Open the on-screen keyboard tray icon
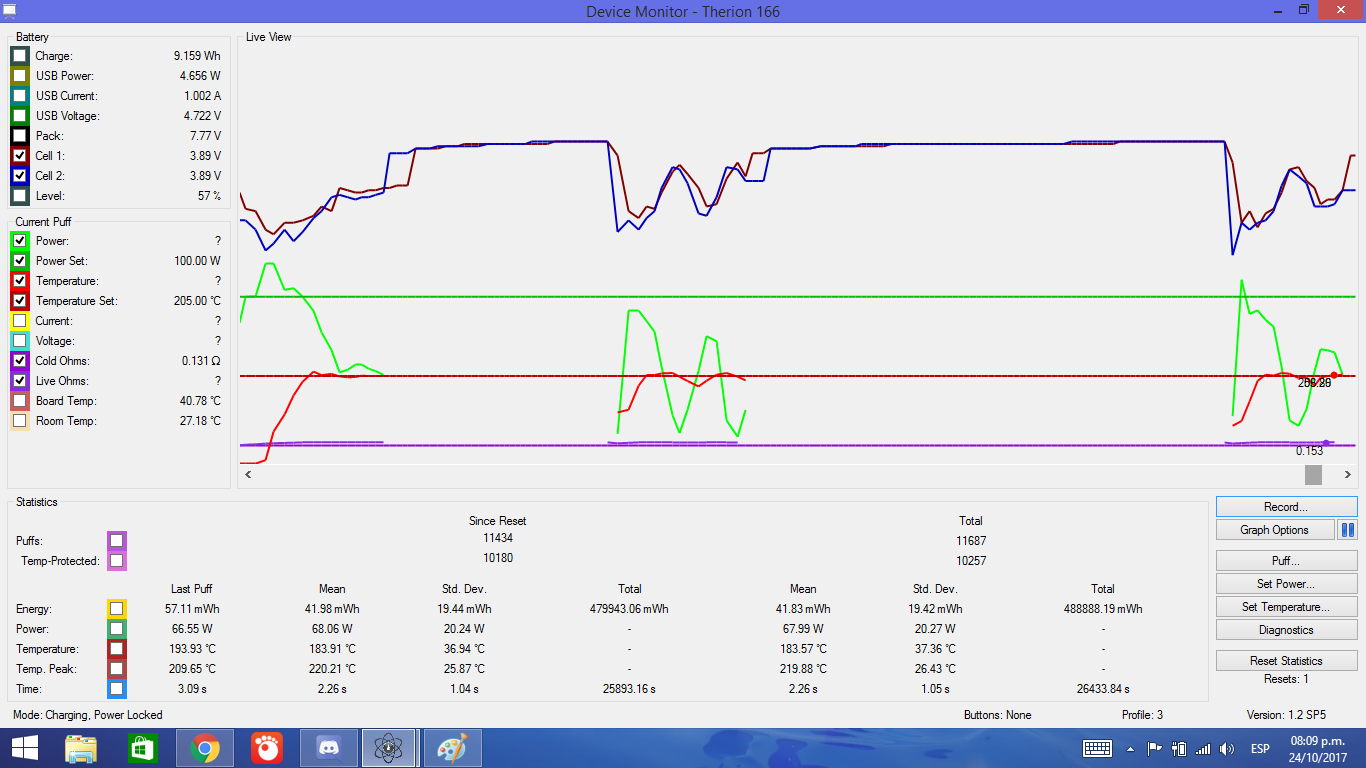This screenshot has width=1366, height=768. click(x=1097, y=748)
